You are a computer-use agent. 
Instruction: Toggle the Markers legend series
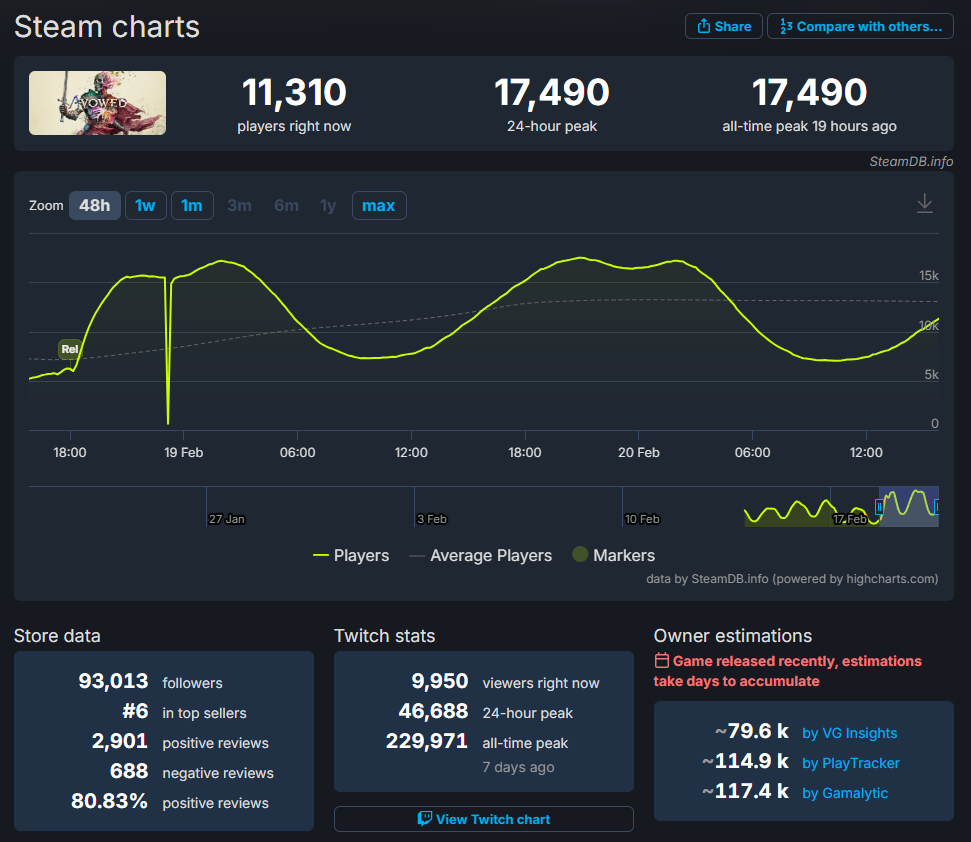click(614, 555)
